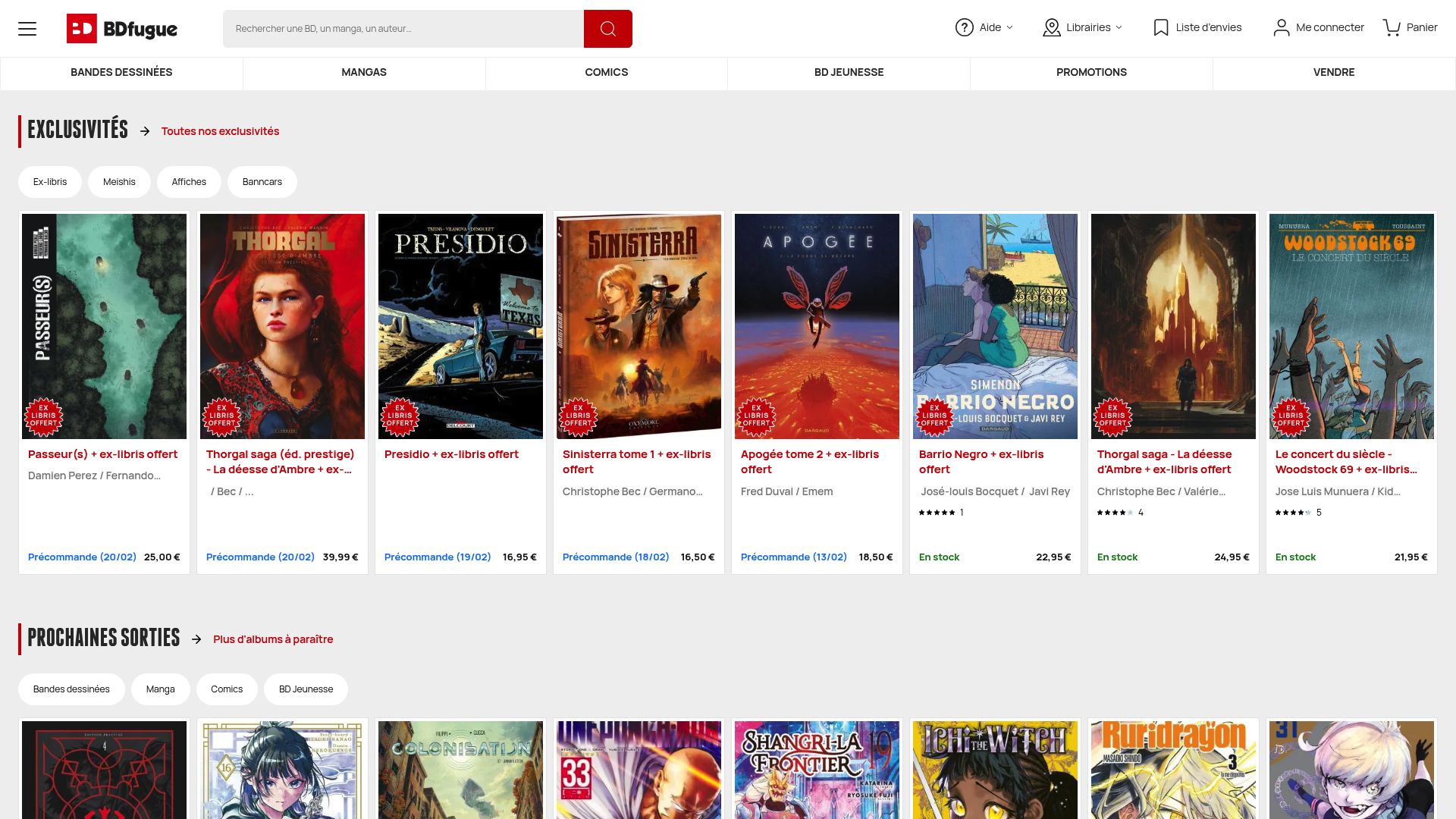Screen dimensions: 1456x819
Task: Select the Manga filter chip
Action: pos(160,689)
